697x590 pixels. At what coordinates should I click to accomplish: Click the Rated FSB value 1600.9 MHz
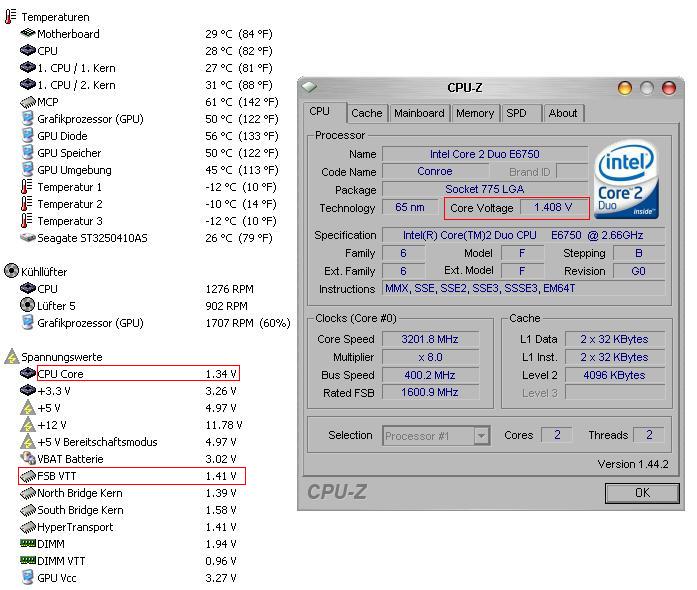(x=430, y=393)
